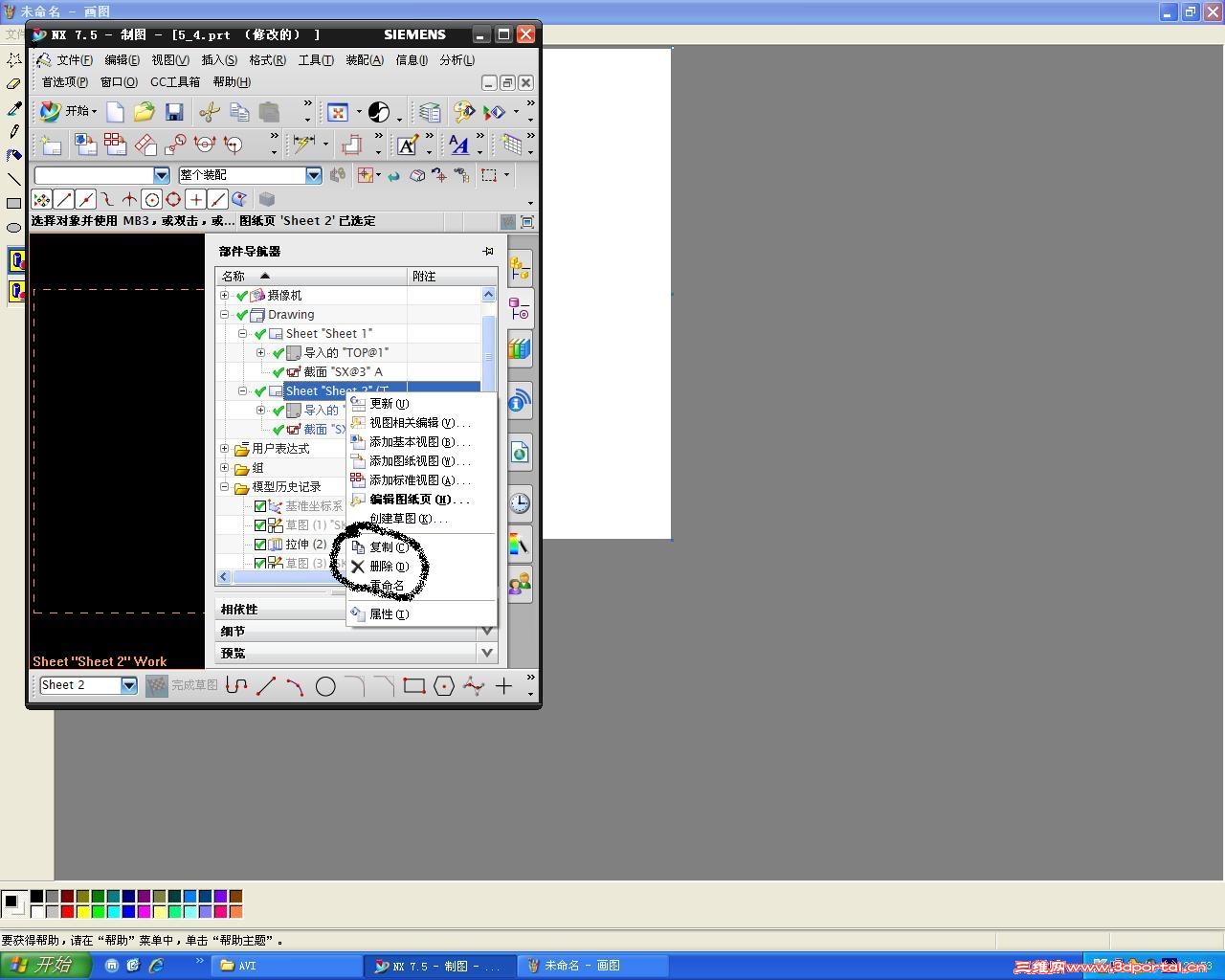Image resolution: width=1225 pixels, height=980 pixels.
Task: Pick the black color swatch in Paint palette
Action: pyautogui.click(x=36, y=897)
